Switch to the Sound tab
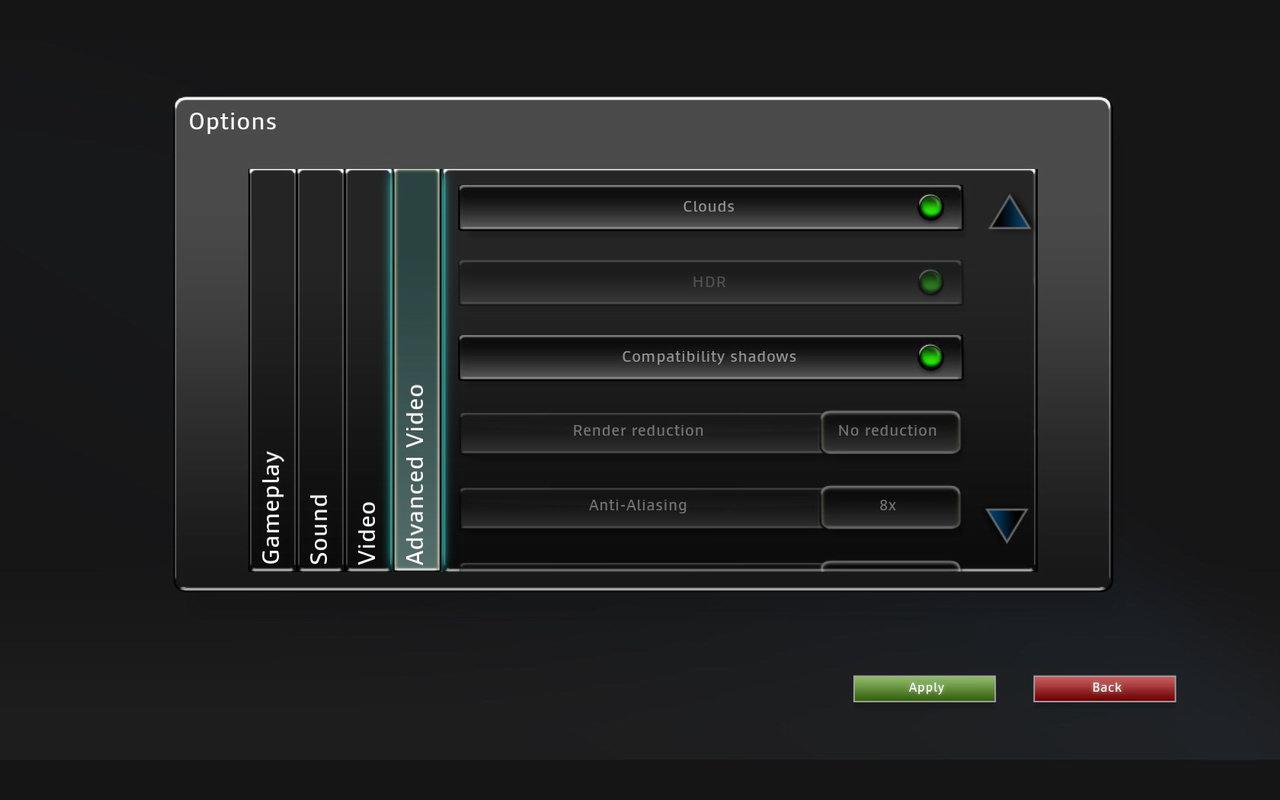The height and width of the screenshot is (800, 1280). point(320,370)
